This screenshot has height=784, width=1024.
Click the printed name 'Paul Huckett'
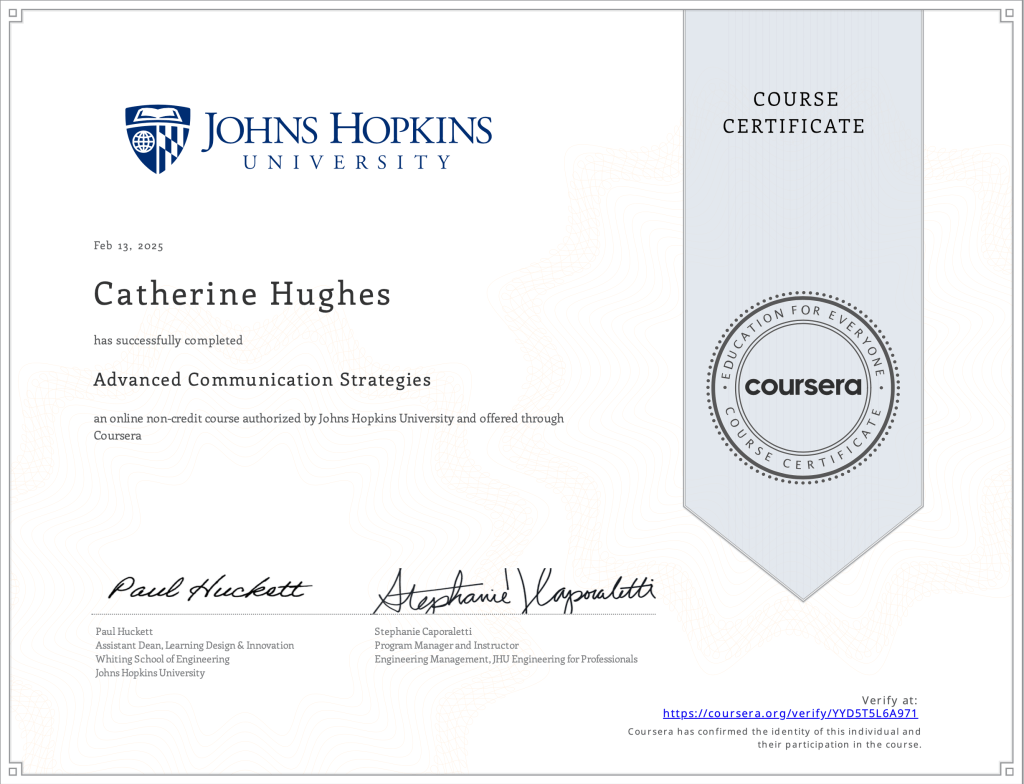(x=124, y=631)
